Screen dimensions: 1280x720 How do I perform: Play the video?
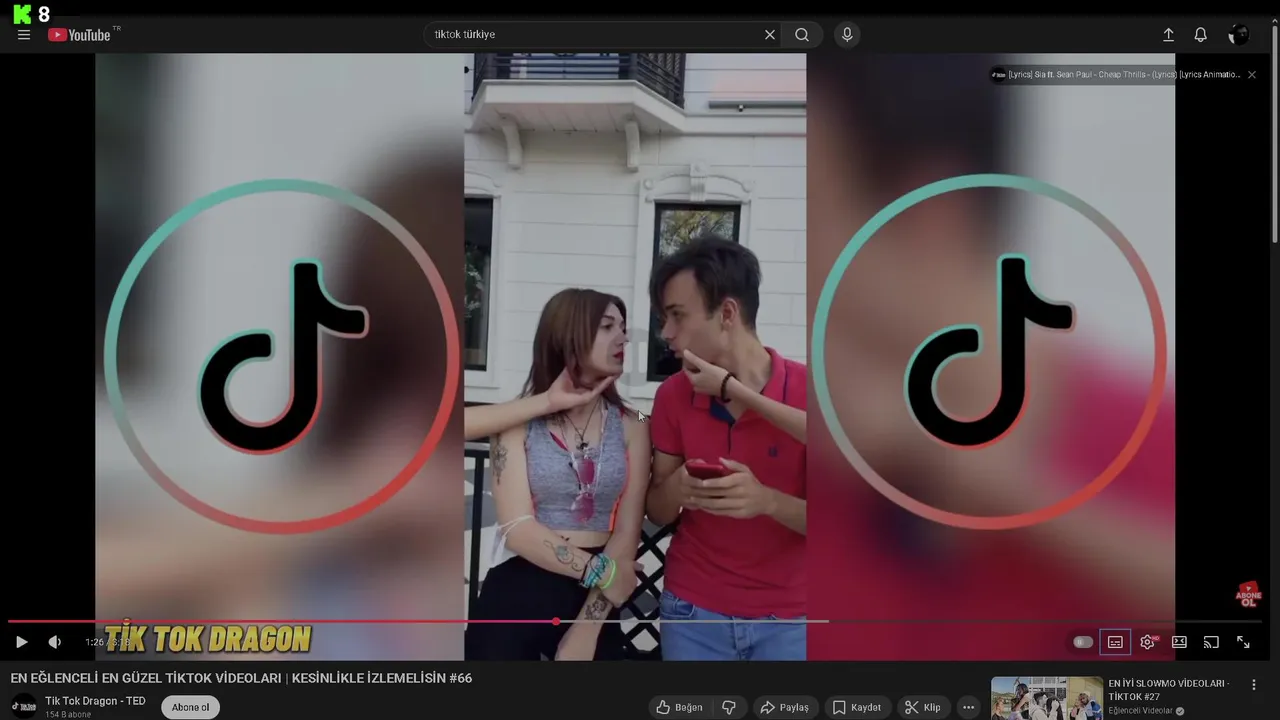point(21,642)
